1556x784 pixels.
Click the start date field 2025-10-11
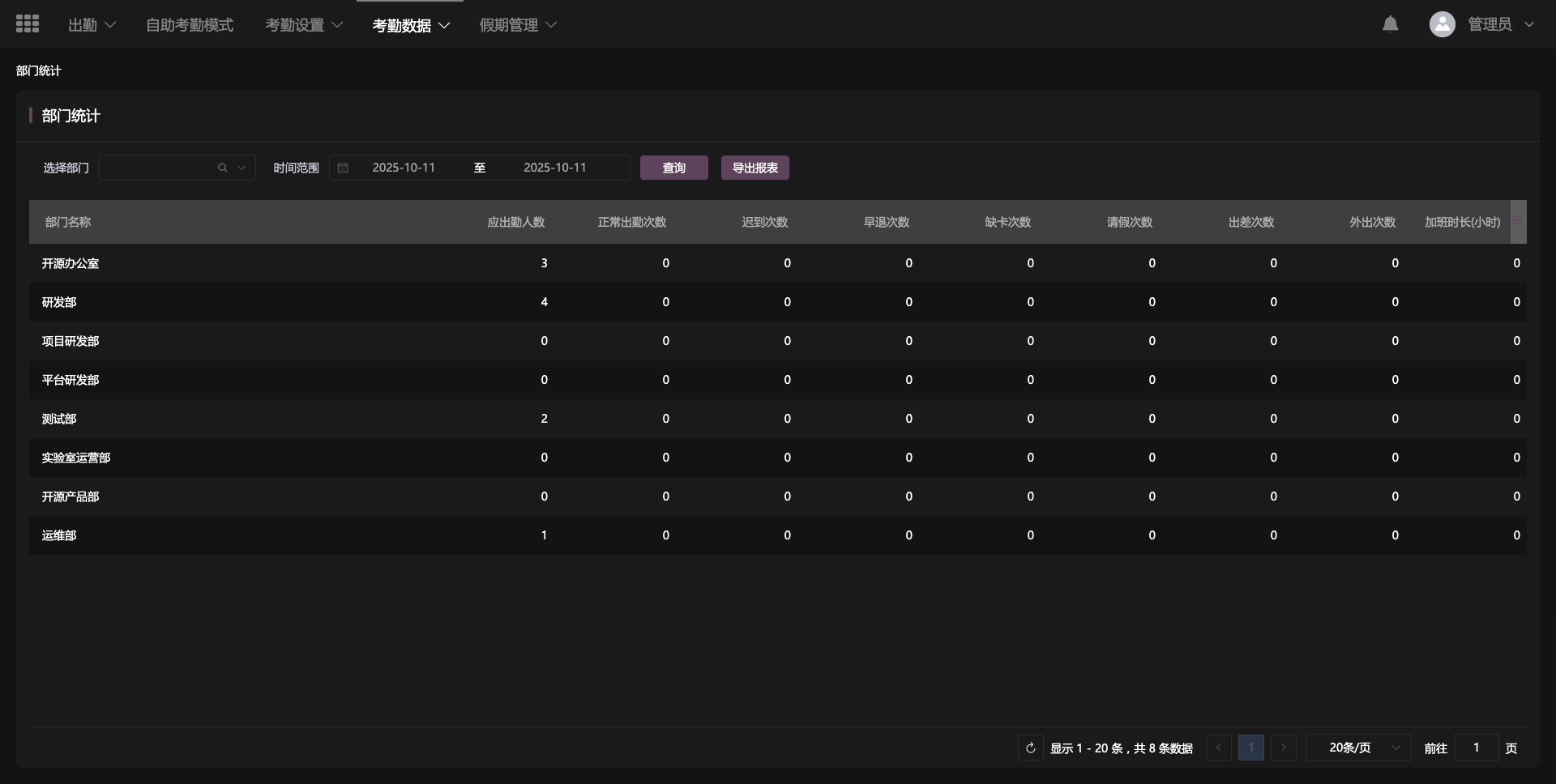point(404,168)
